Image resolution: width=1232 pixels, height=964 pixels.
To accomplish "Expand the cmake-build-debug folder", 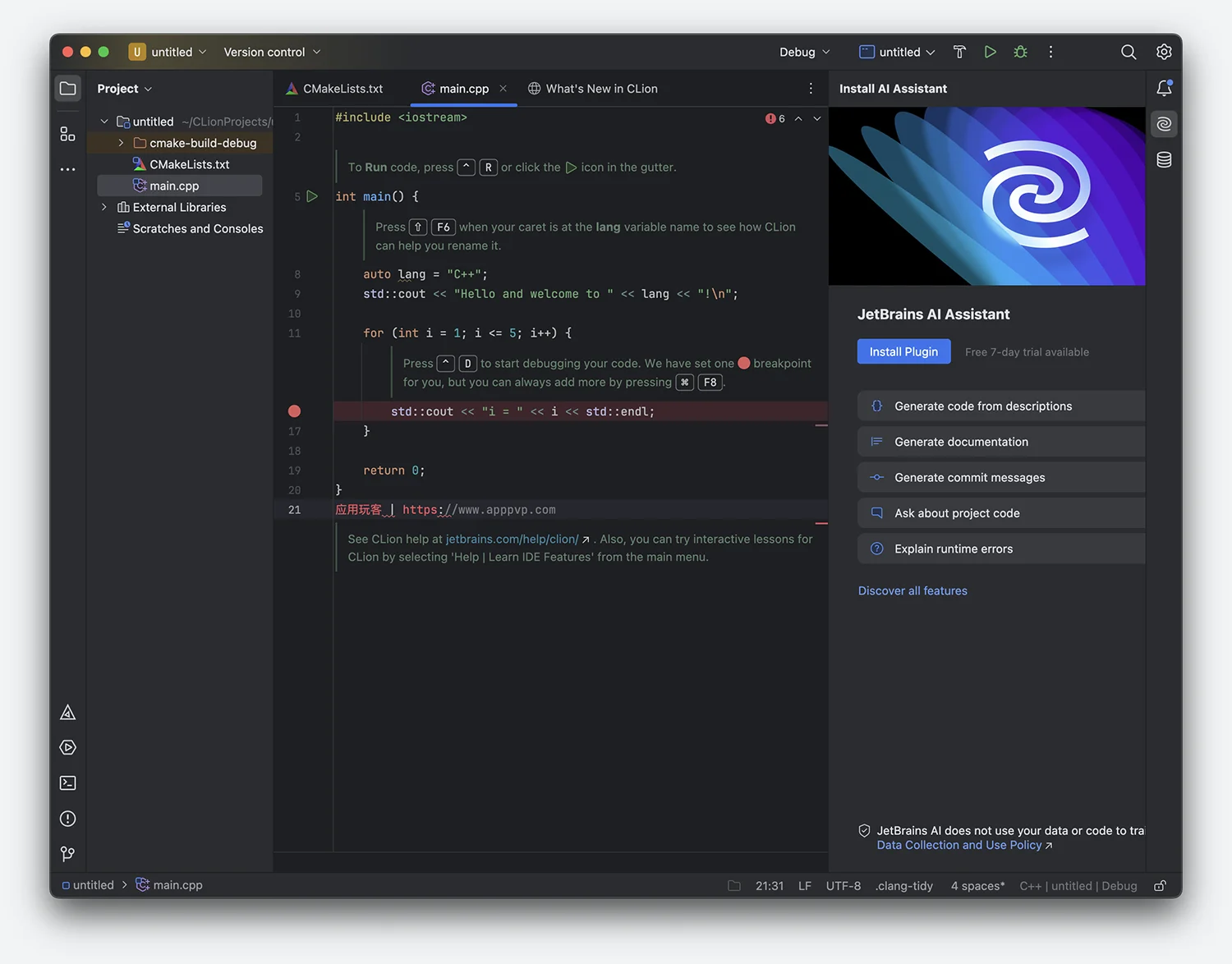I will (121, 143).
